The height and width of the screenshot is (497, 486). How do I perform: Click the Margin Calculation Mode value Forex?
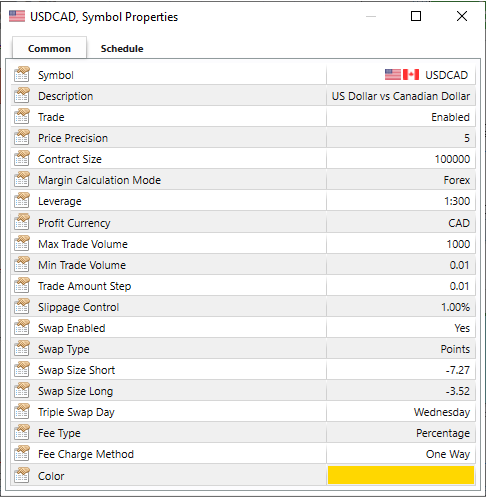click(x=457, y=180)
